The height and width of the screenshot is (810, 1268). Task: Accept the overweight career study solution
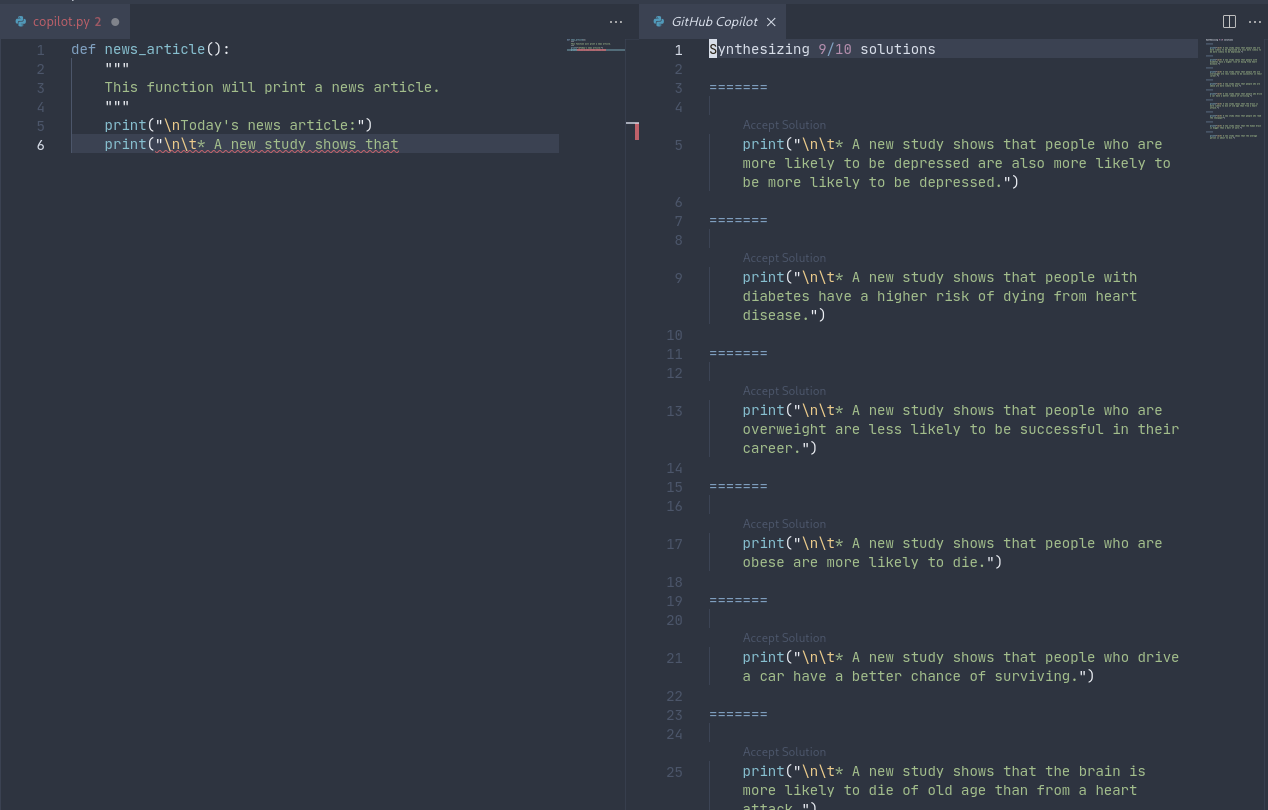click(784, 391)
